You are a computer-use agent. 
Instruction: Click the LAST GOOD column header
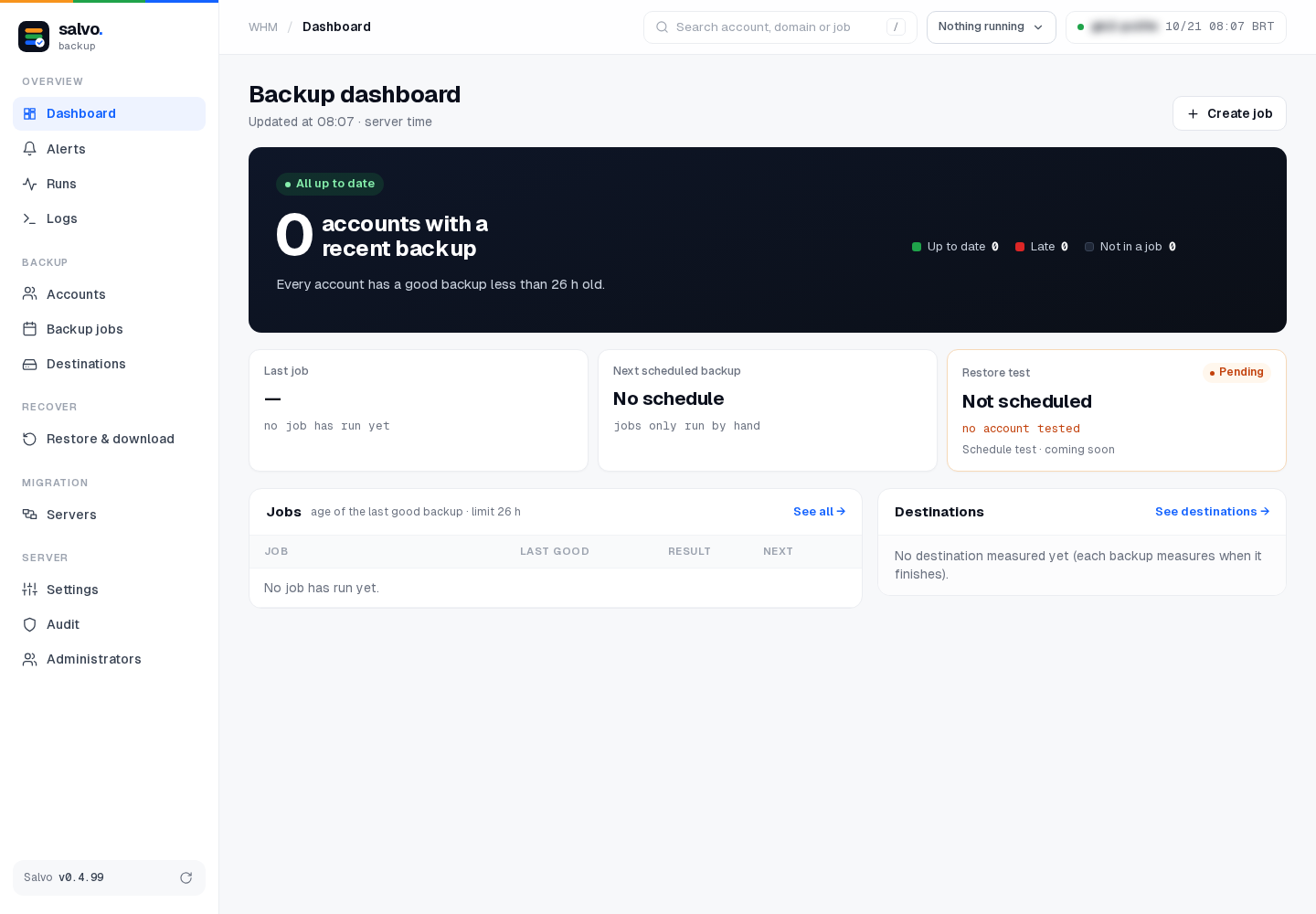tap(555, 551)
